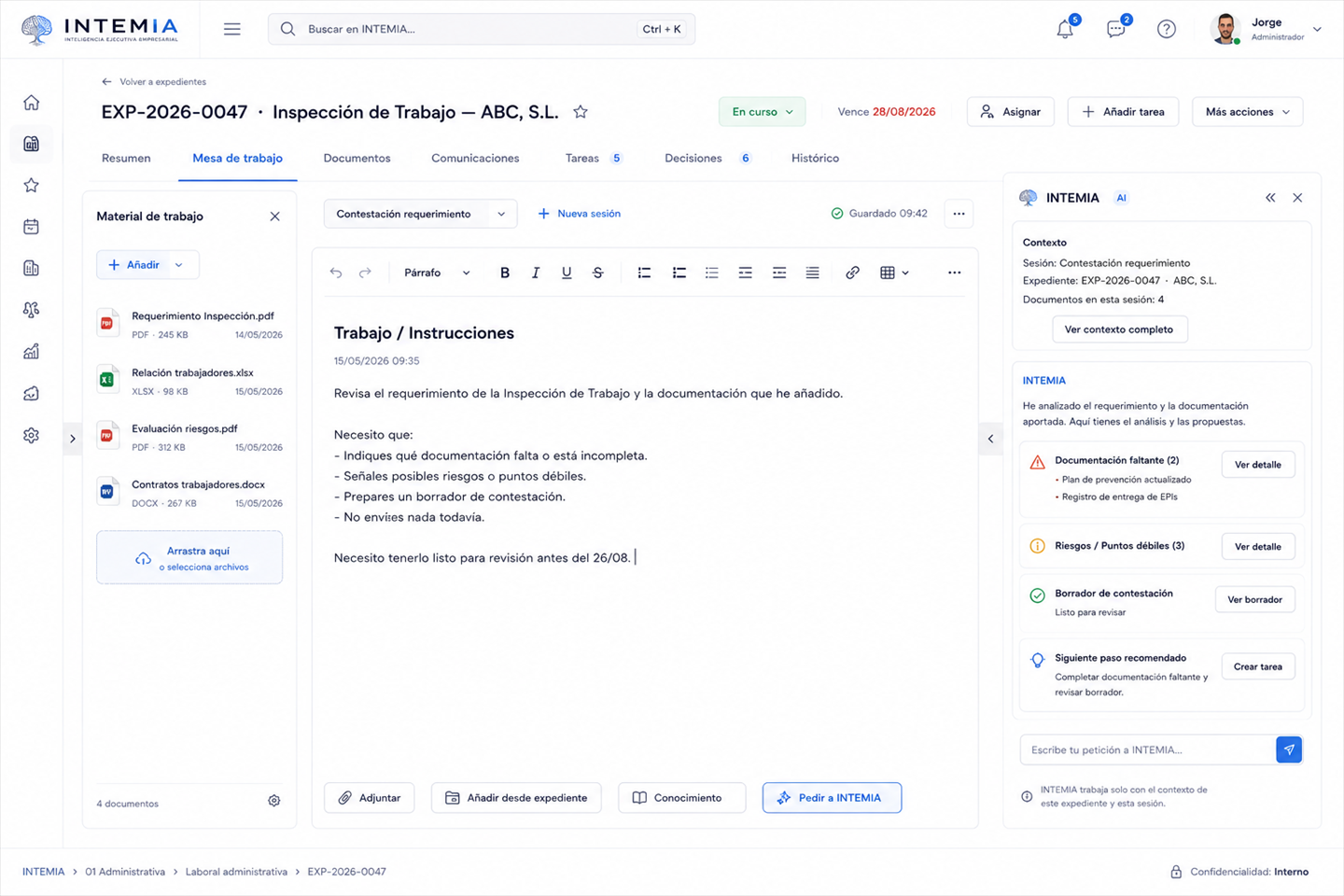This screenshot has width=1344, height=896.
Task: Undo last edit in editor
Action: (x=336, y=273)
